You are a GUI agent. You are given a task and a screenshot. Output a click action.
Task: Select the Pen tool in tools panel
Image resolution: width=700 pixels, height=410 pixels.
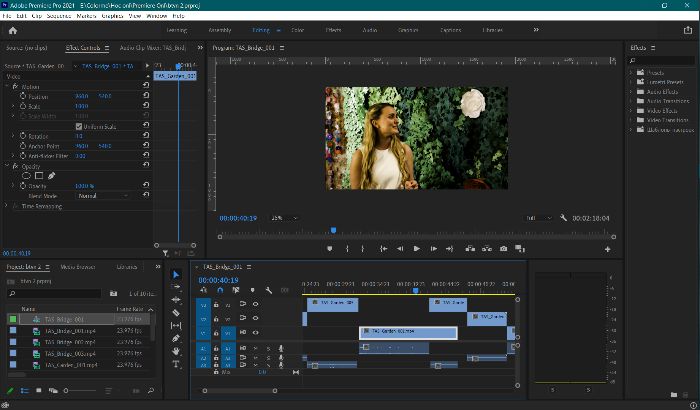[x=176, y=339]
